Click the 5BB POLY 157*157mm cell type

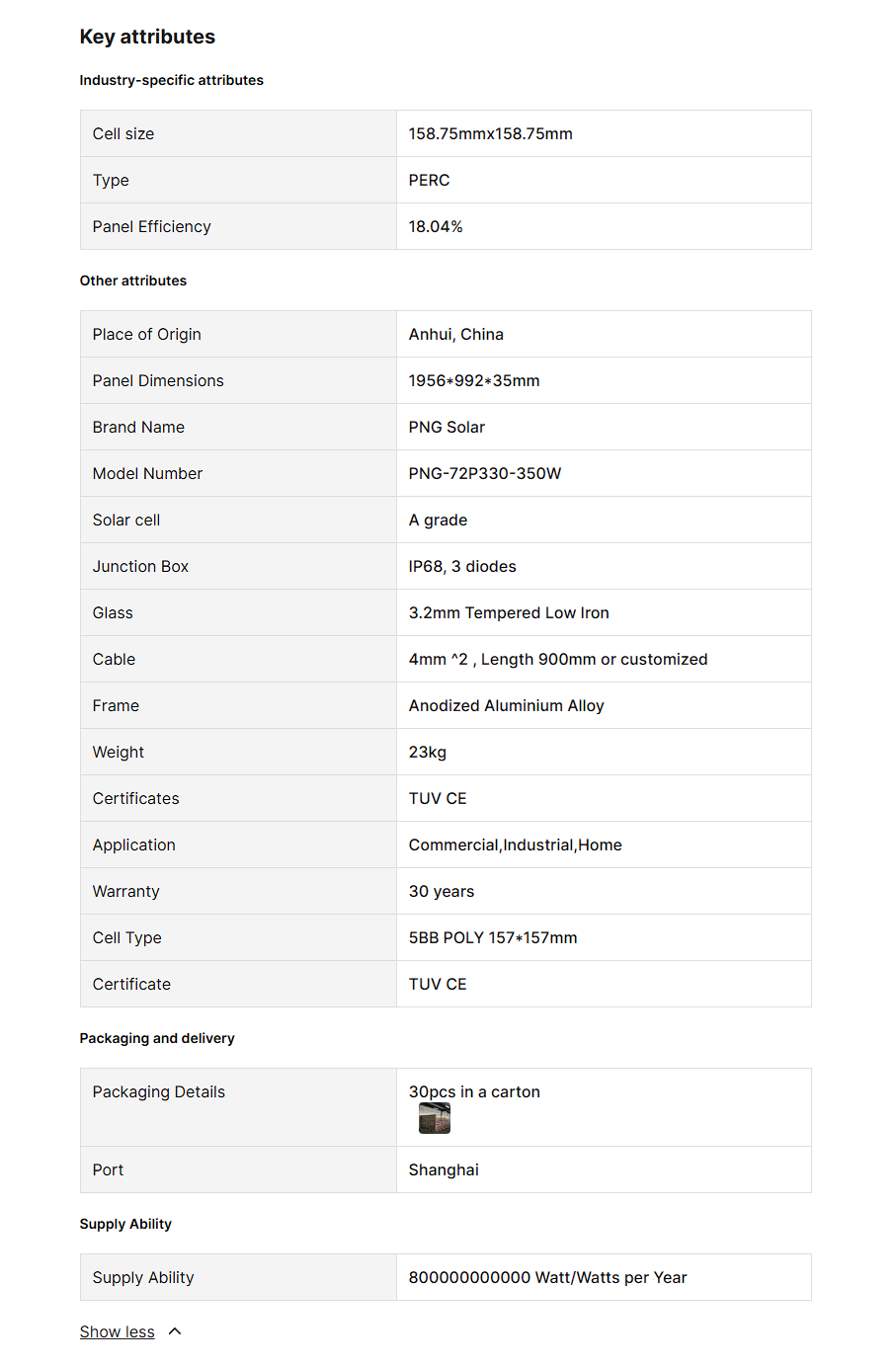(493, 937)
